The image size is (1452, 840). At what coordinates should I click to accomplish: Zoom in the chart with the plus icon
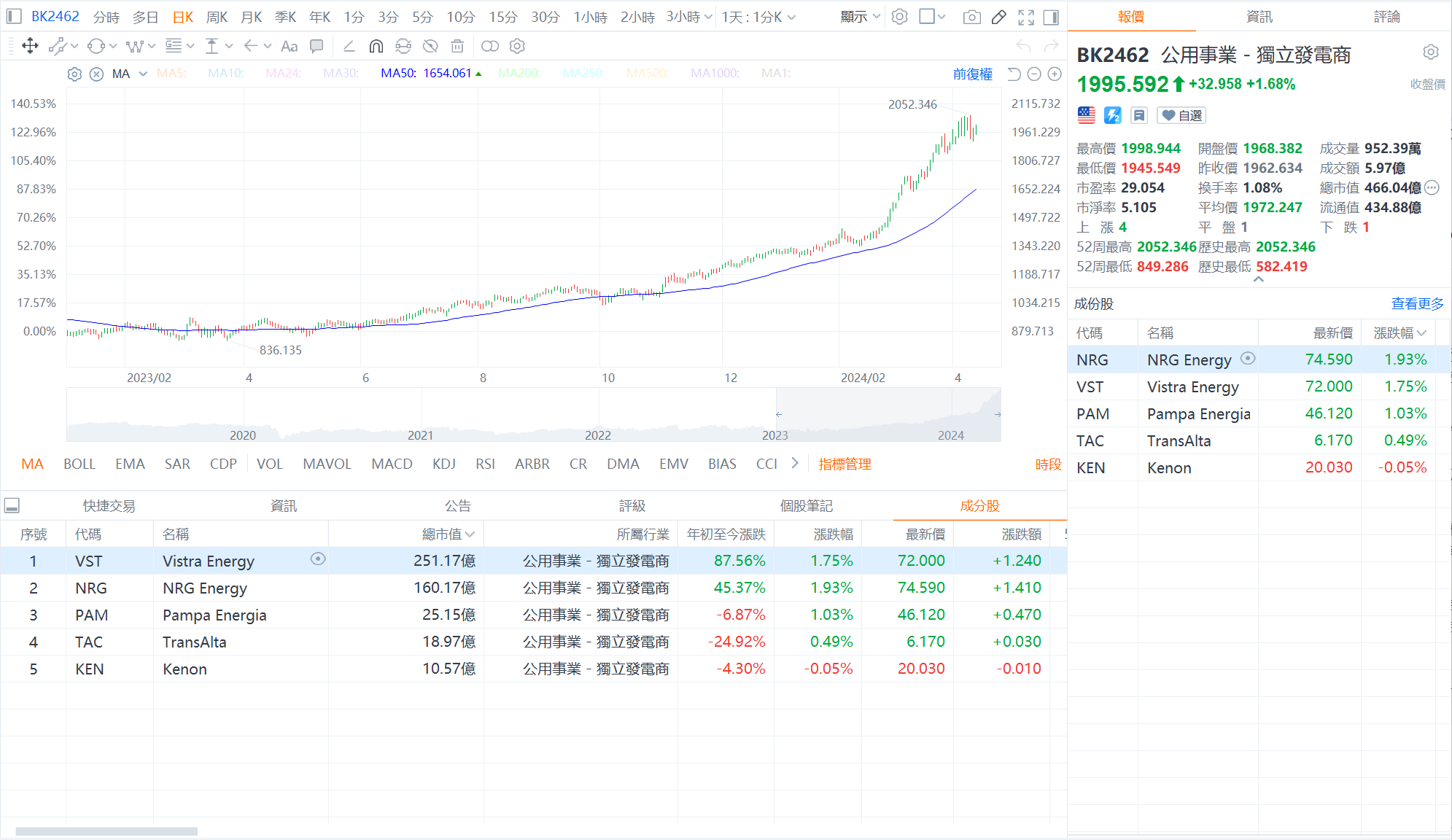1054,74
